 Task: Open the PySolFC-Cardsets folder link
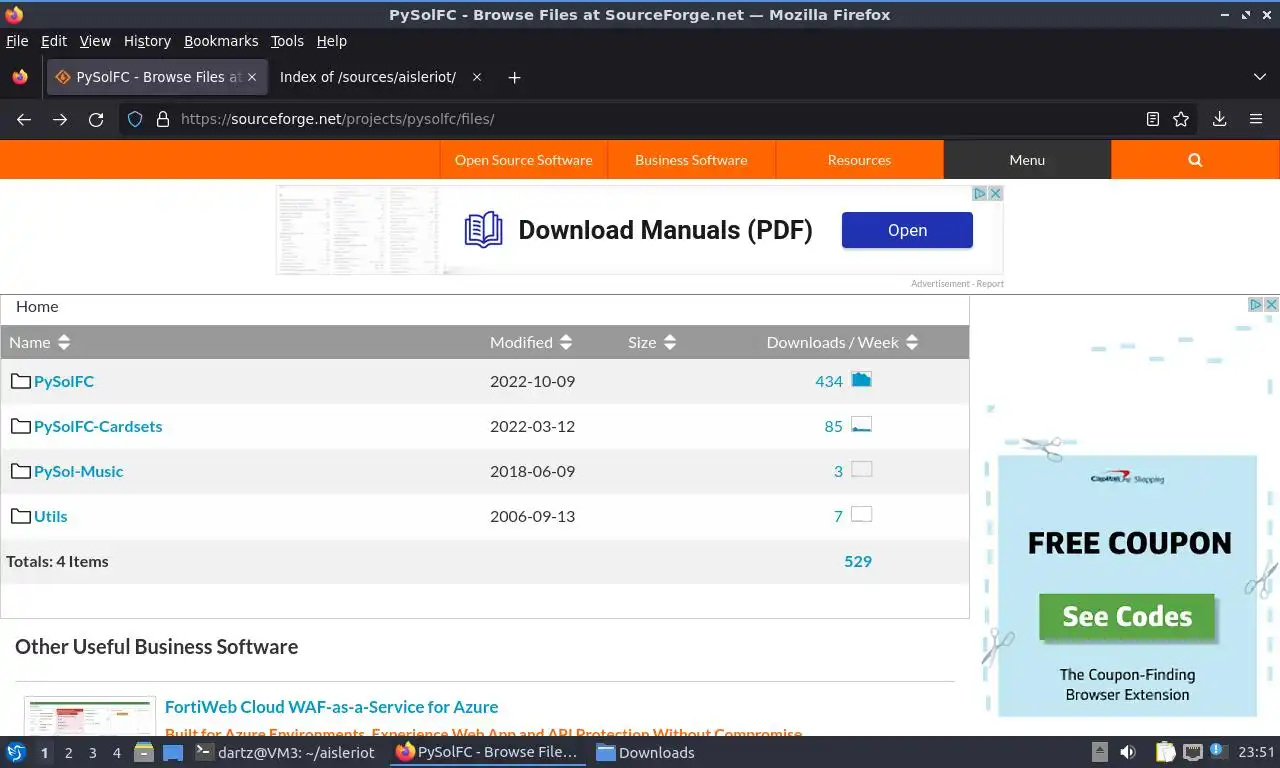pos(98,426)
